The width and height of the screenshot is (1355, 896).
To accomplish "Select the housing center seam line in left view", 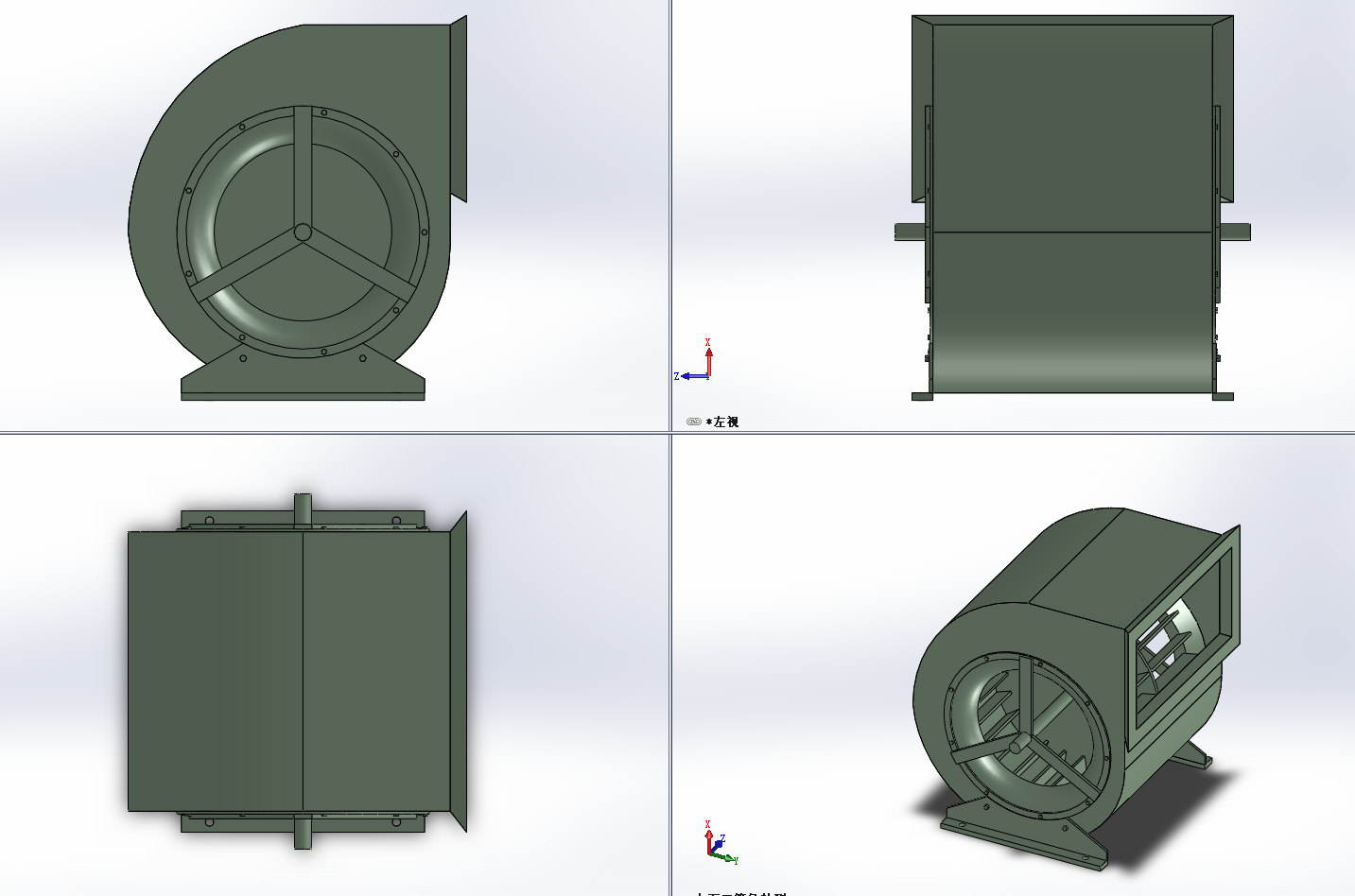I will point(1072,232).
